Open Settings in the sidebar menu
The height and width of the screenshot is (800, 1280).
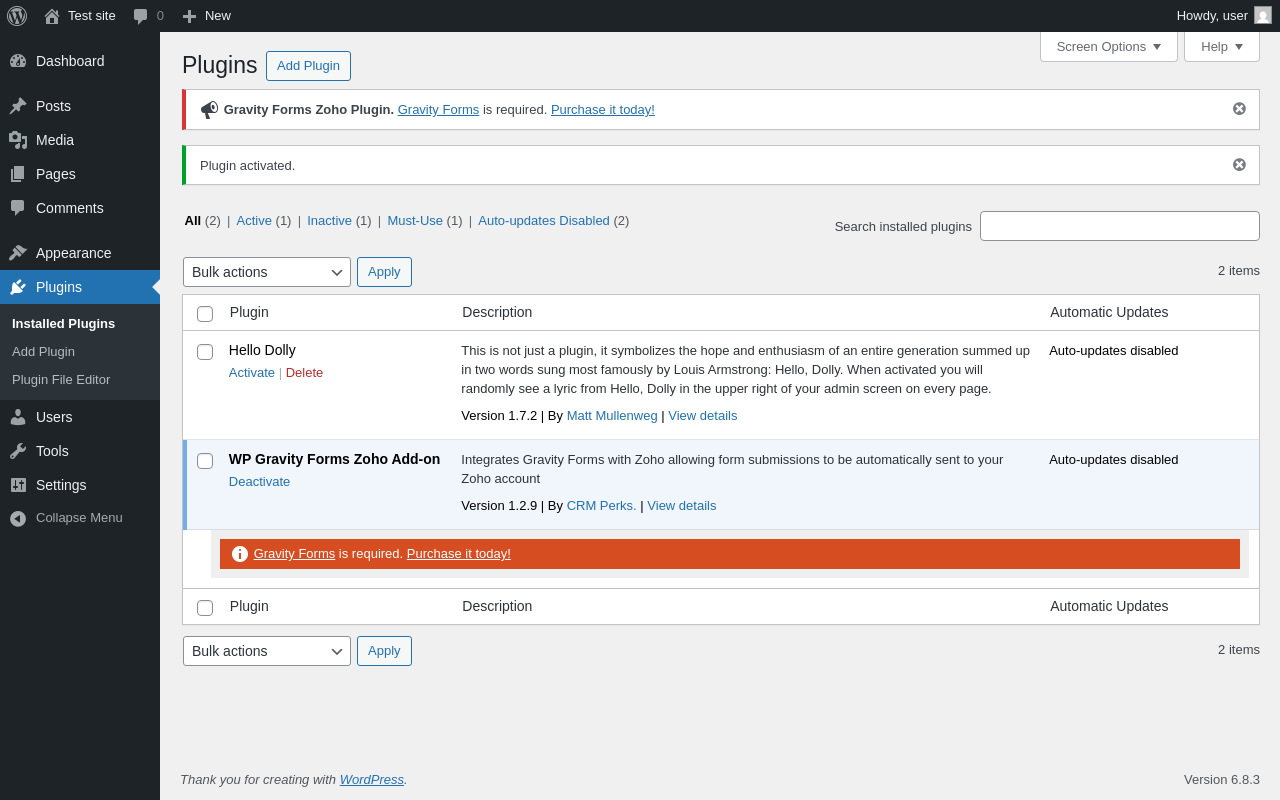(x=61, y=485)
